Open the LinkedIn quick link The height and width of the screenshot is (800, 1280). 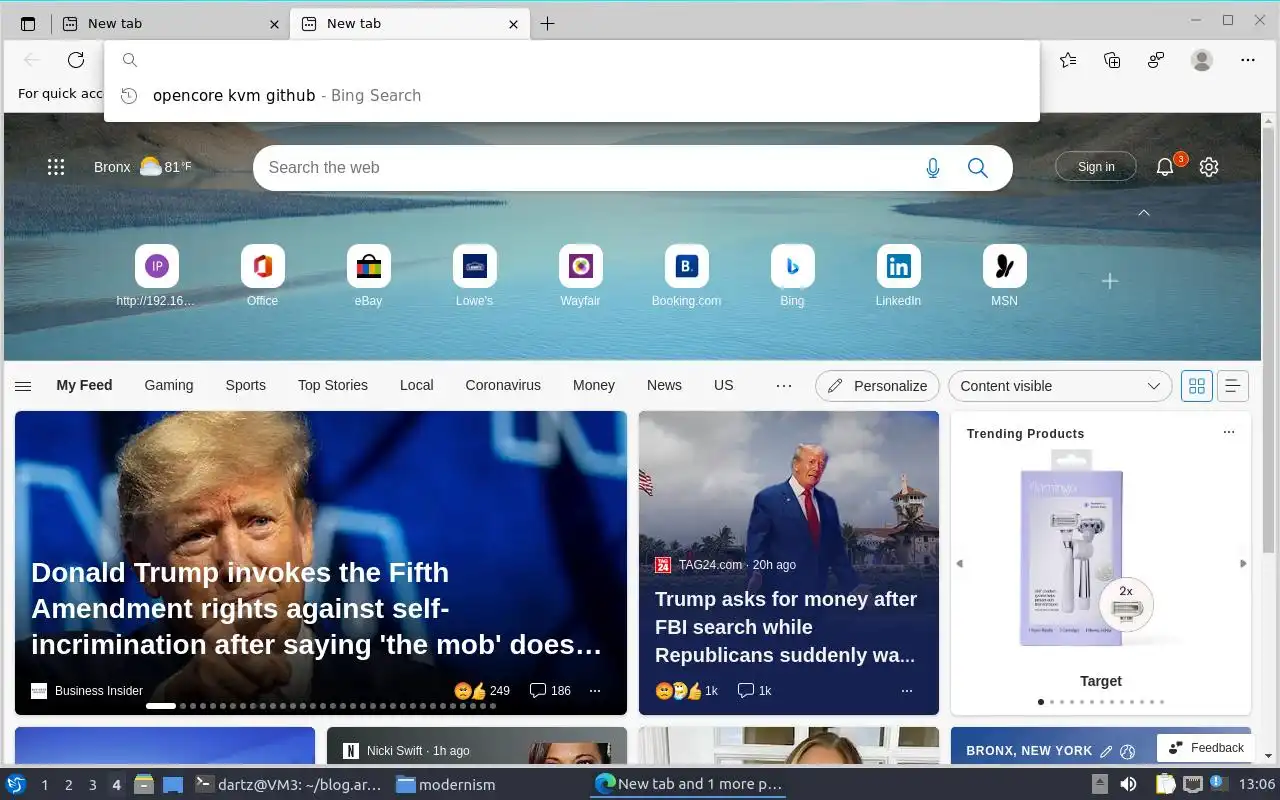point(898,275)
